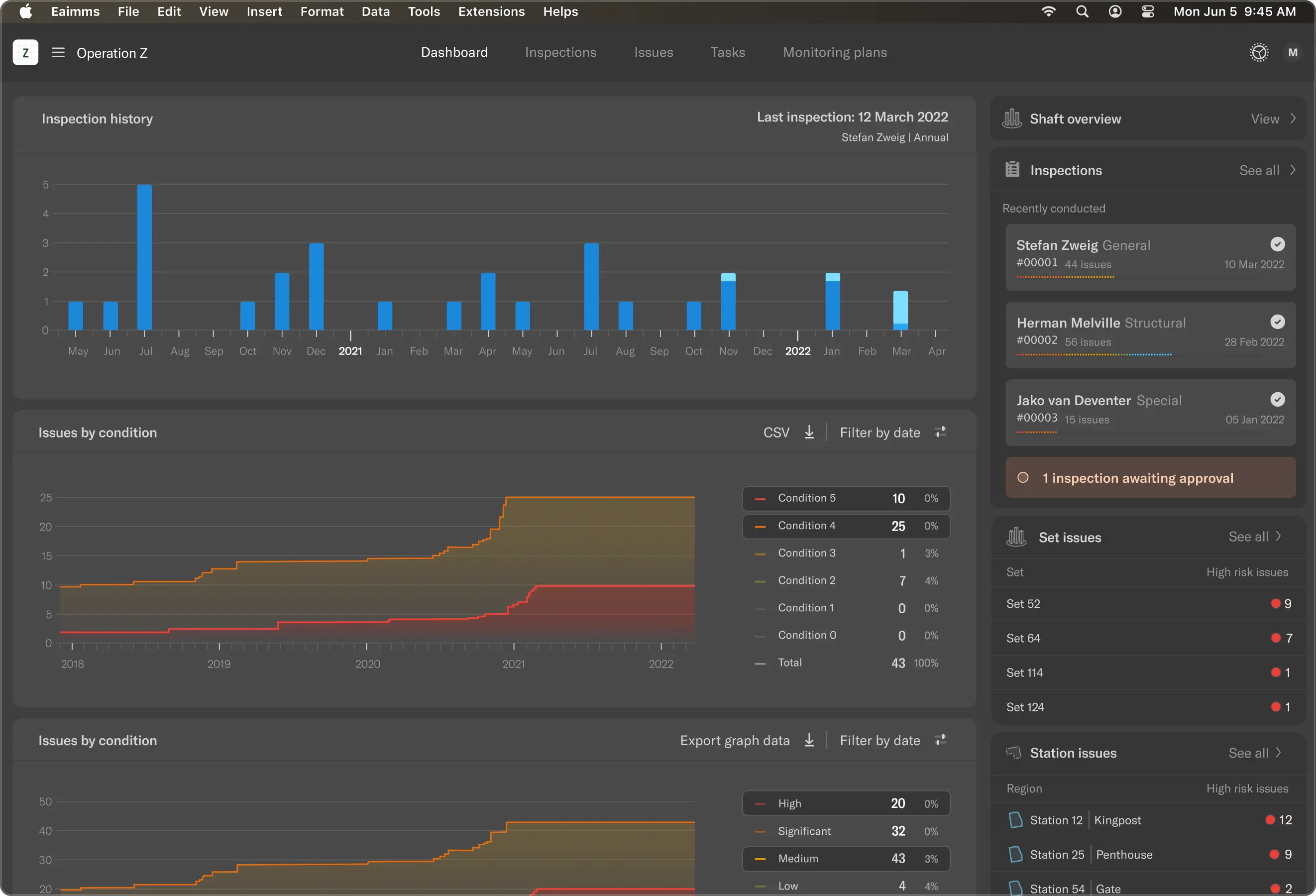The image size is (1316, 896).
Task: Click first chart's Filter by date sliders icon
Action: point(941,433)
